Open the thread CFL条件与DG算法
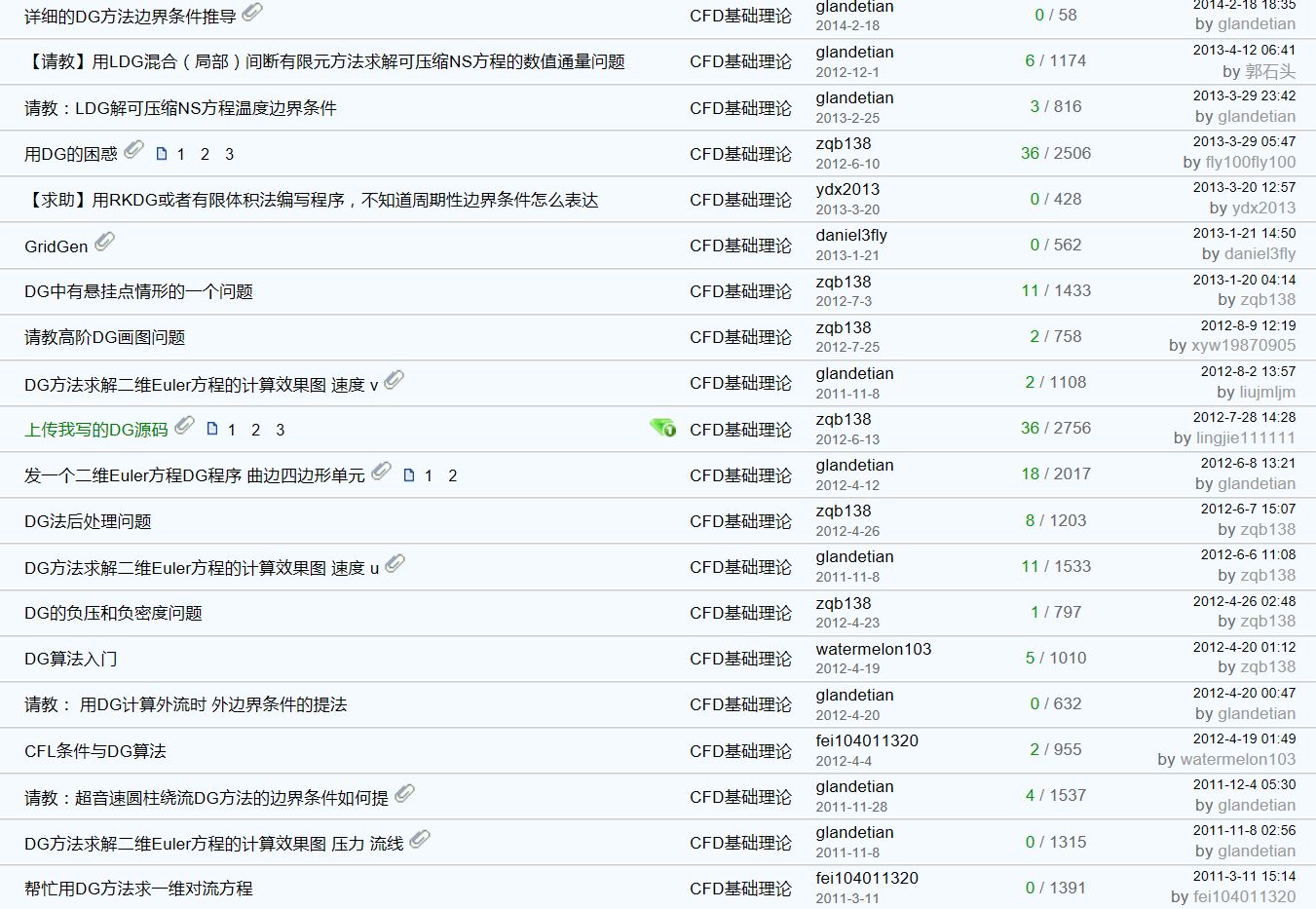This screenshot has height=909, width=1316. tap(94, 751)
